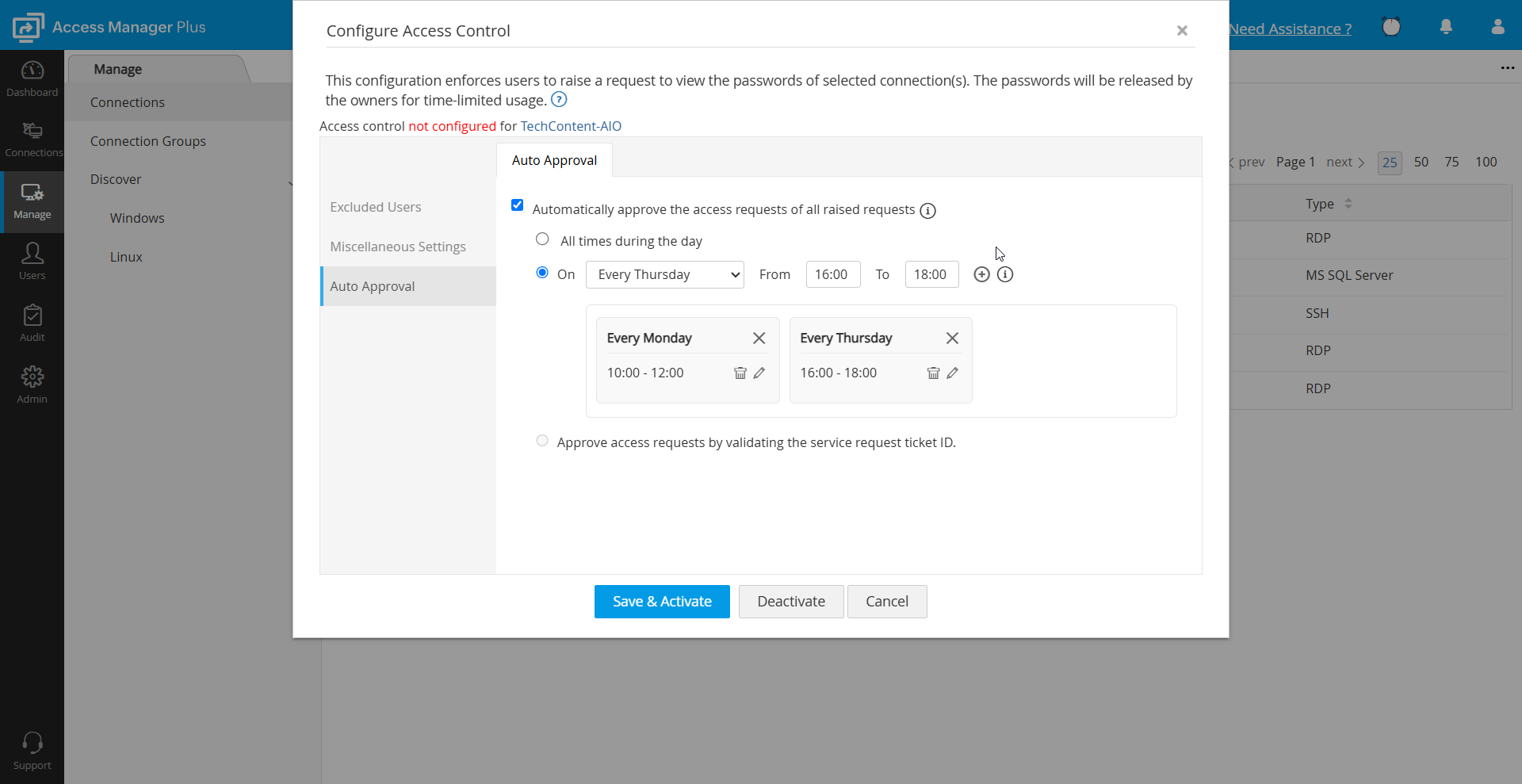This screenshot has height=784, width=1522.
Task: Open Miscellaneous Settings section
Action: [398, 247]
